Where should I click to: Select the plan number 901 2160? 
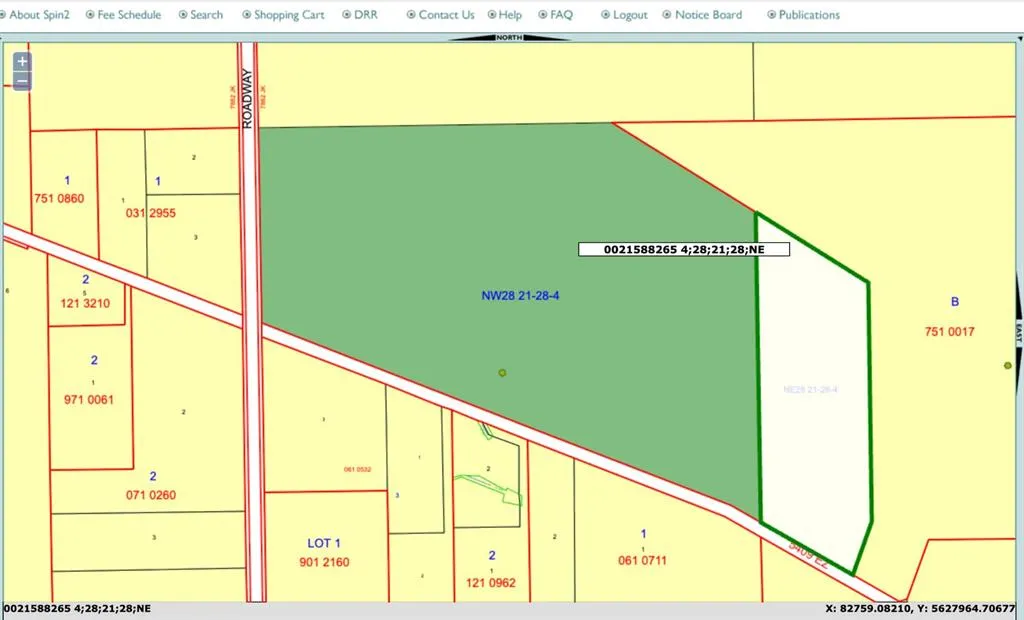325,562
